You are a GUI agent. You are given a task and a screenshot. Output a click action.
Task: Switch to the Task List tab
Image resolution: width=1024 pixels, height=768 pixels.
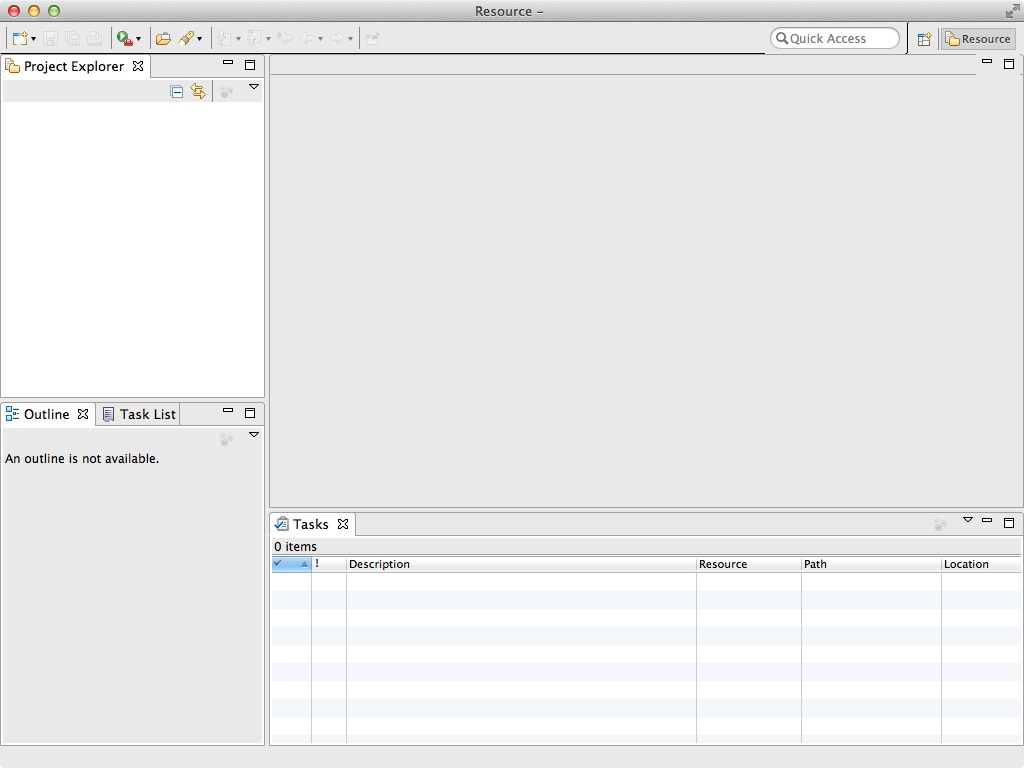(139, 414)
